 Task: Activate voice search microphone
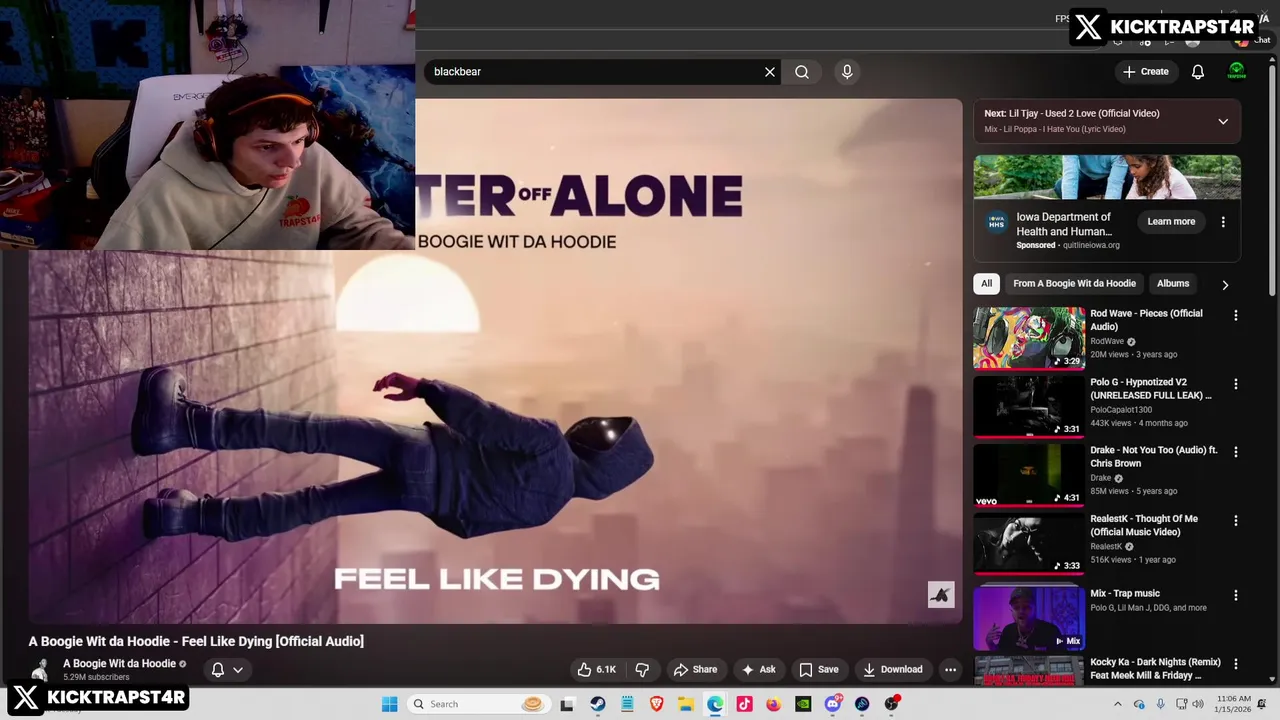847,72
